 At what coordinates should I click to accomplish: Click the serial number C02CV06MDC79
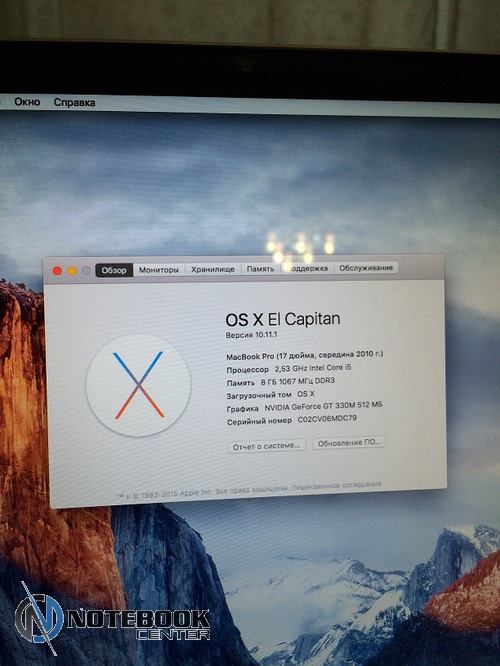click(327, 419)
